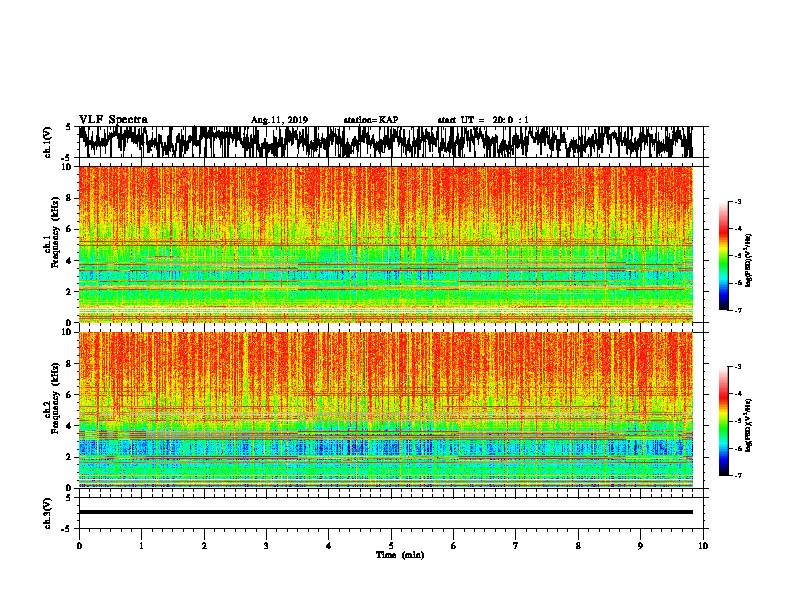Screen dimensions: 792x612
Task: Click the color scale bar beside the ch.2 spectrogram
Action: [724, 421]
